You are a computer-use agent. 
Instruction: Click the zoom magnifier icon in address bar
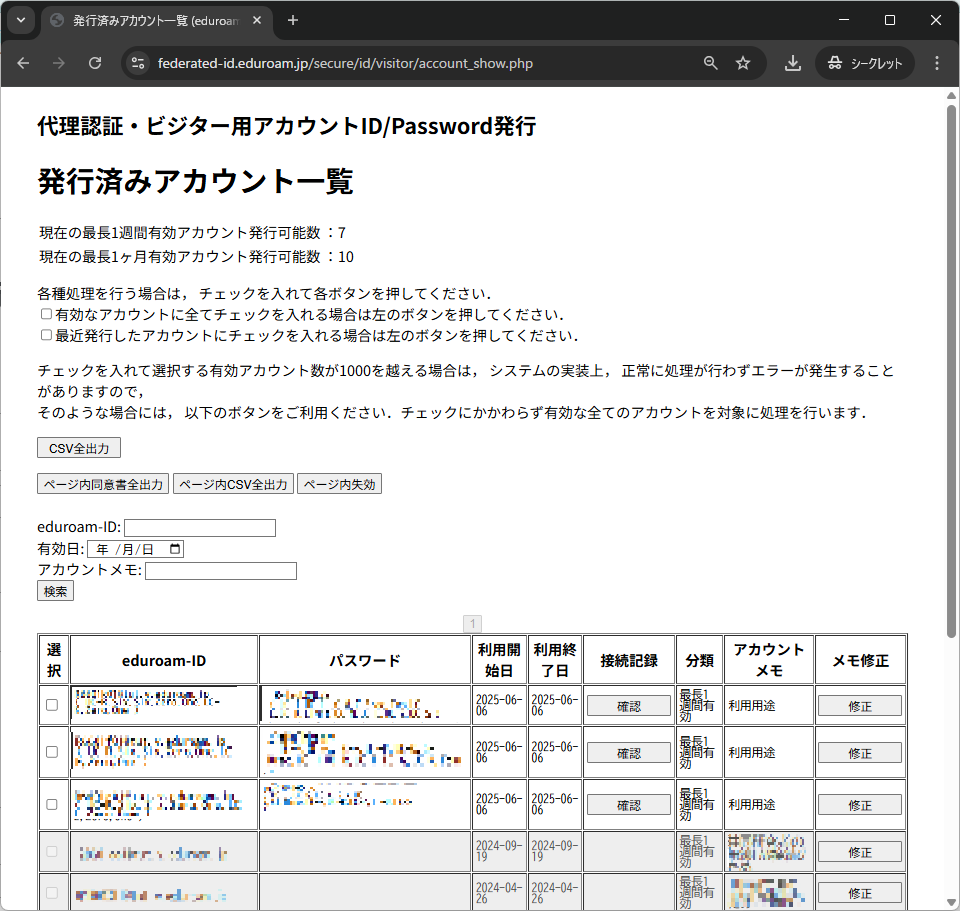[x=711, y=63]
